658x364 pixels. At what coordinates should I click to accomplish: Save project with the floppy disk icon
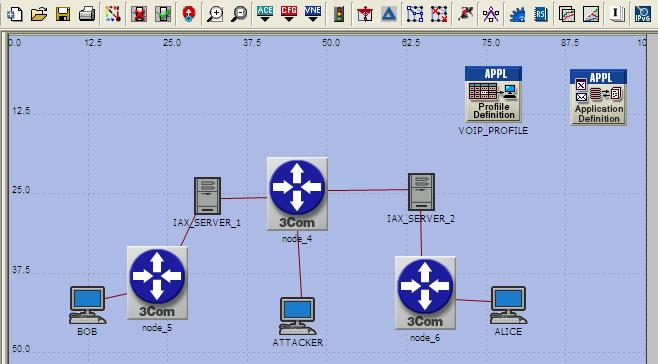(x=63, y=14)
